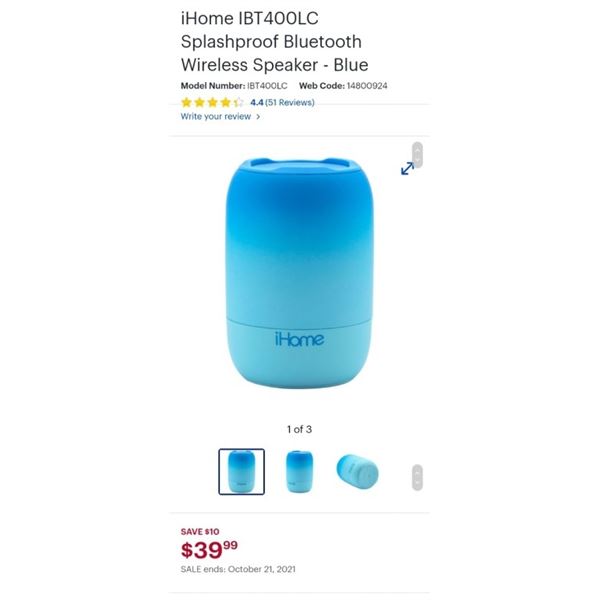
Task: Click the iHome IBT400LC product title
Action: pyautogui.click(x=274, y=41)
